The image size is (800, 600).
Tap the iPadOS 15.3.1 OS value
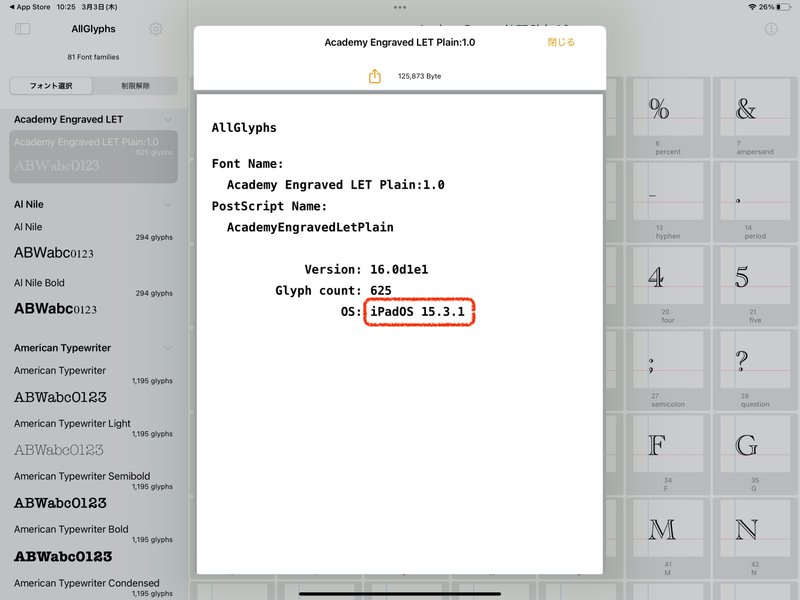(x=417, y=311)
